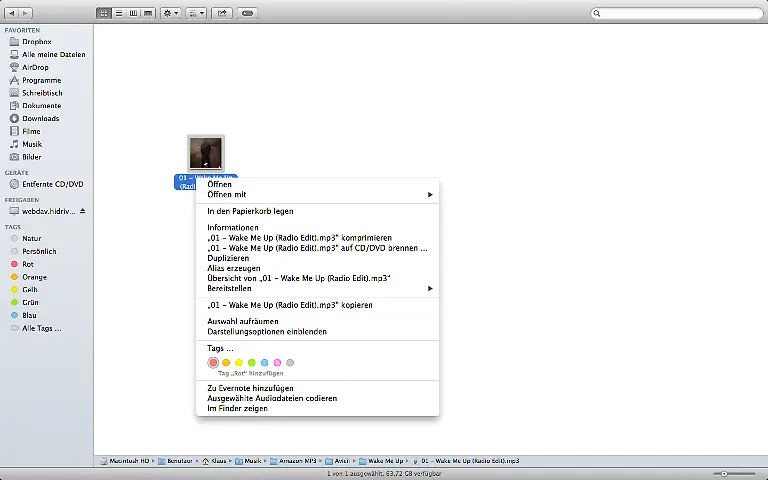This screenshot has width=768, height=480.
Task: Open the arrange-by dropdown in toolbar
Action: click(x=196, y=13)
